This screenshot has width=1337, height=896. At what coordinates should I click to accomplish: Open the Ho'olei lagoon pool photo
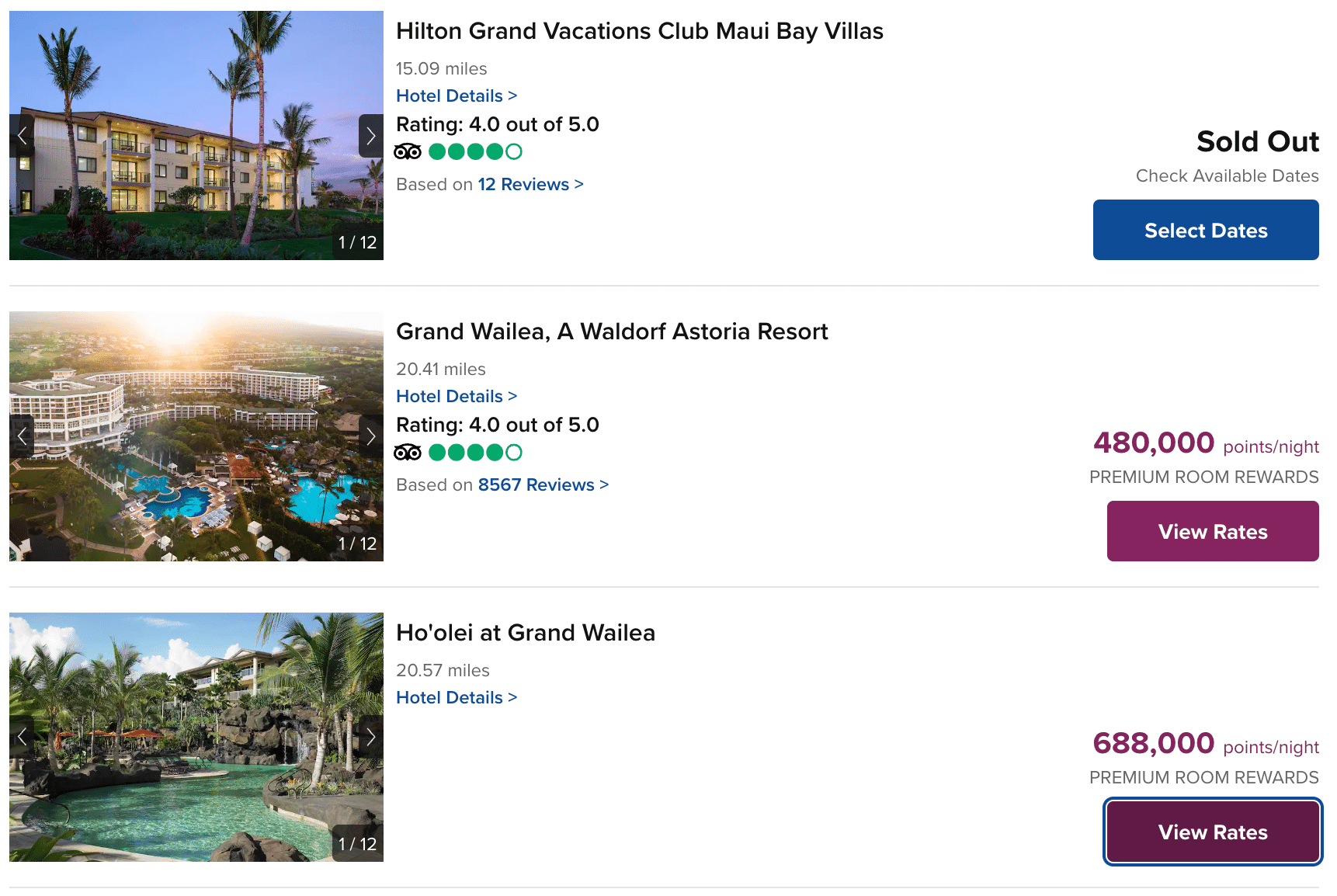(196, 737)
